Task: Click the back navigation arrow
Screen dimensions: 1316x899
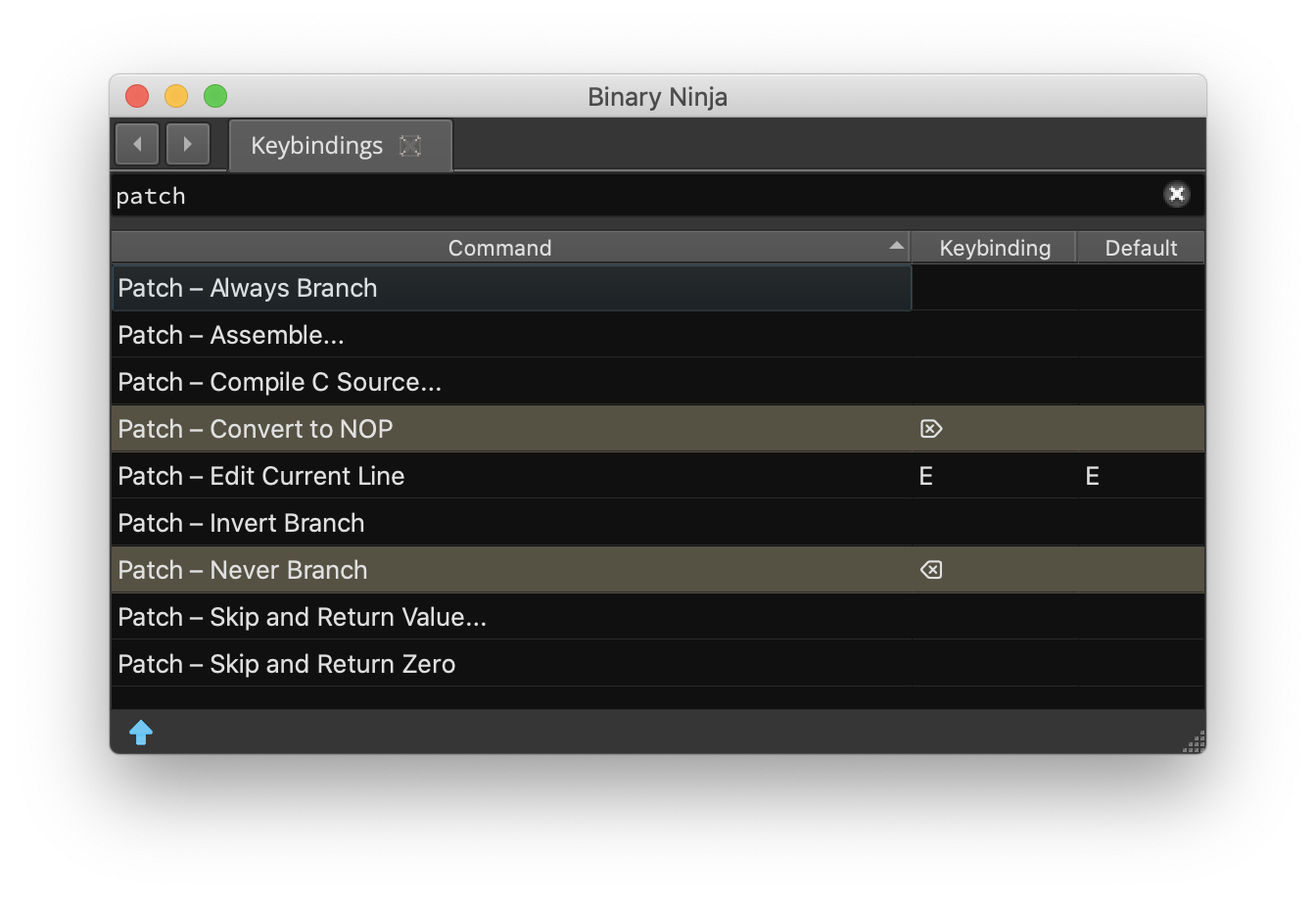Action: (x=136, y=143)
